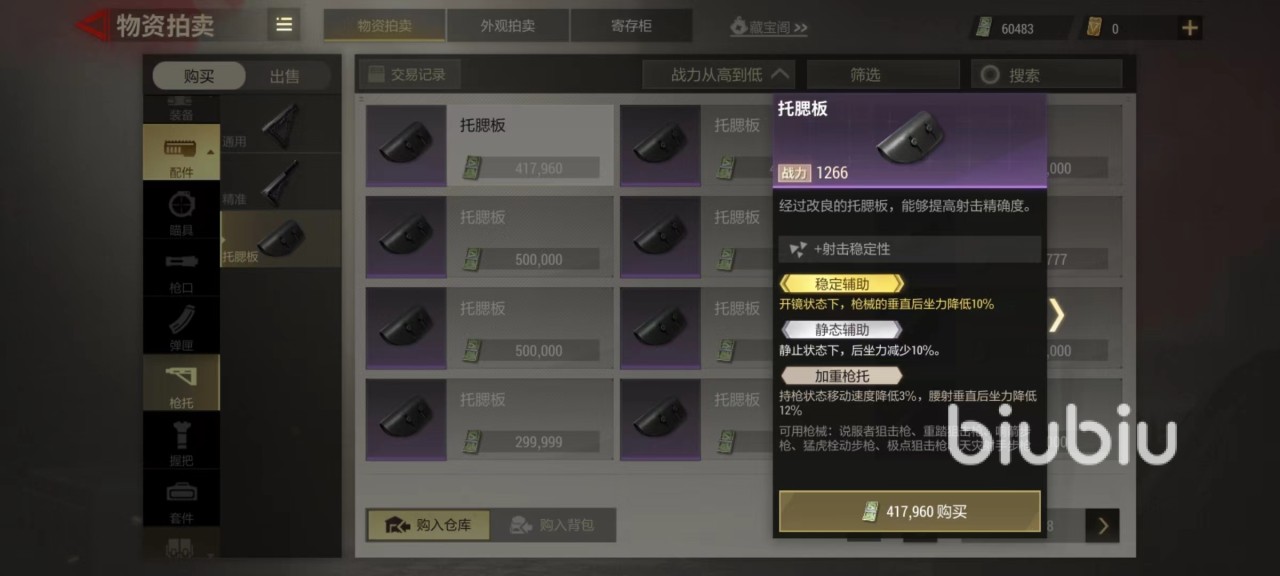Open the 交易记录 transaction records
The width and height of the screenshot is (1280, 576).
click(x=407, y=73)
